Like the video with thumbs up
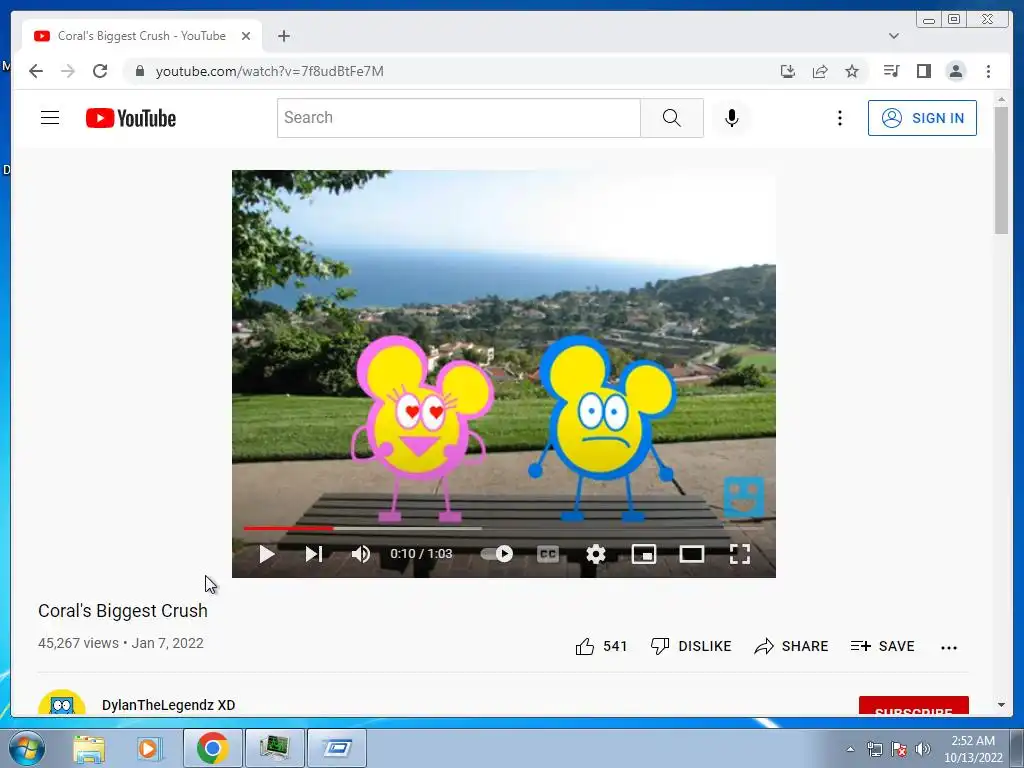This screenshot has height=768, width=1024. point(601,646)
